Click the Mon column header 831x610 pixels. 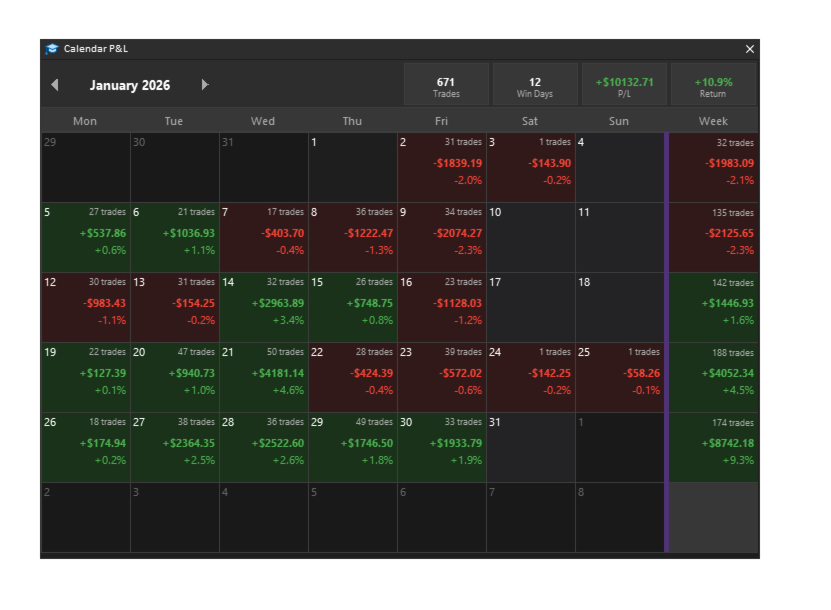coord(85,121)
